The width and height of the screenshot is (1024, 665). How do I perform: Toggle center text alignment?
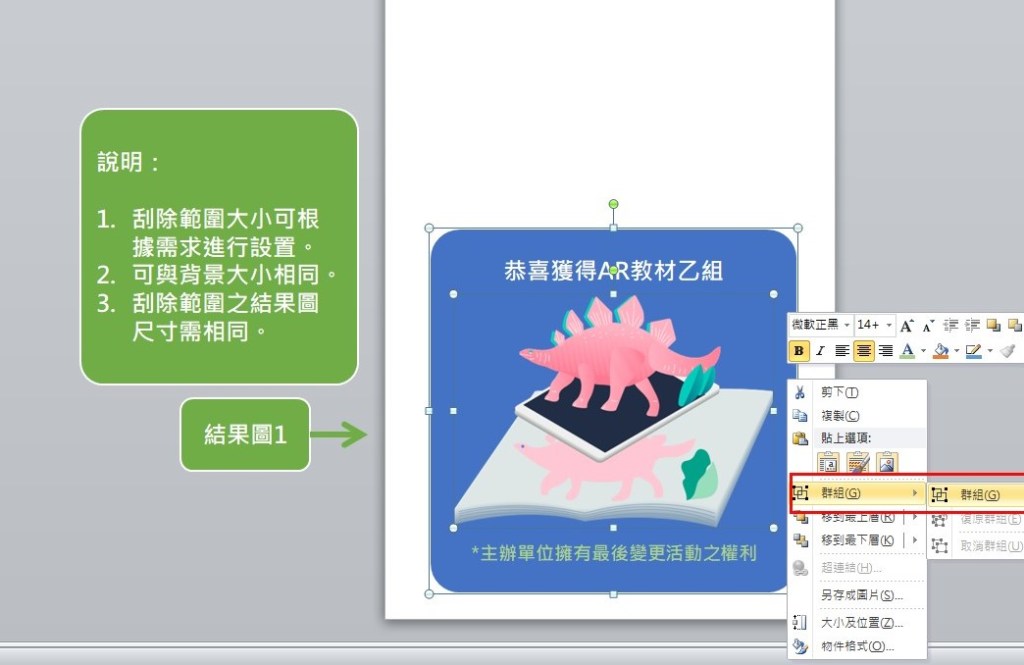(864, 351)
